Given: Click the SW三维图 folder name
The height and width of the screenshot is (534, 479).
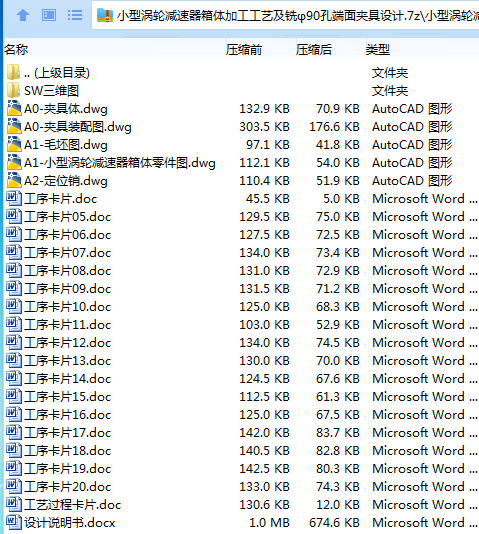Looking at the screenshot, I should pyautogui.click(x=51, y=91).
